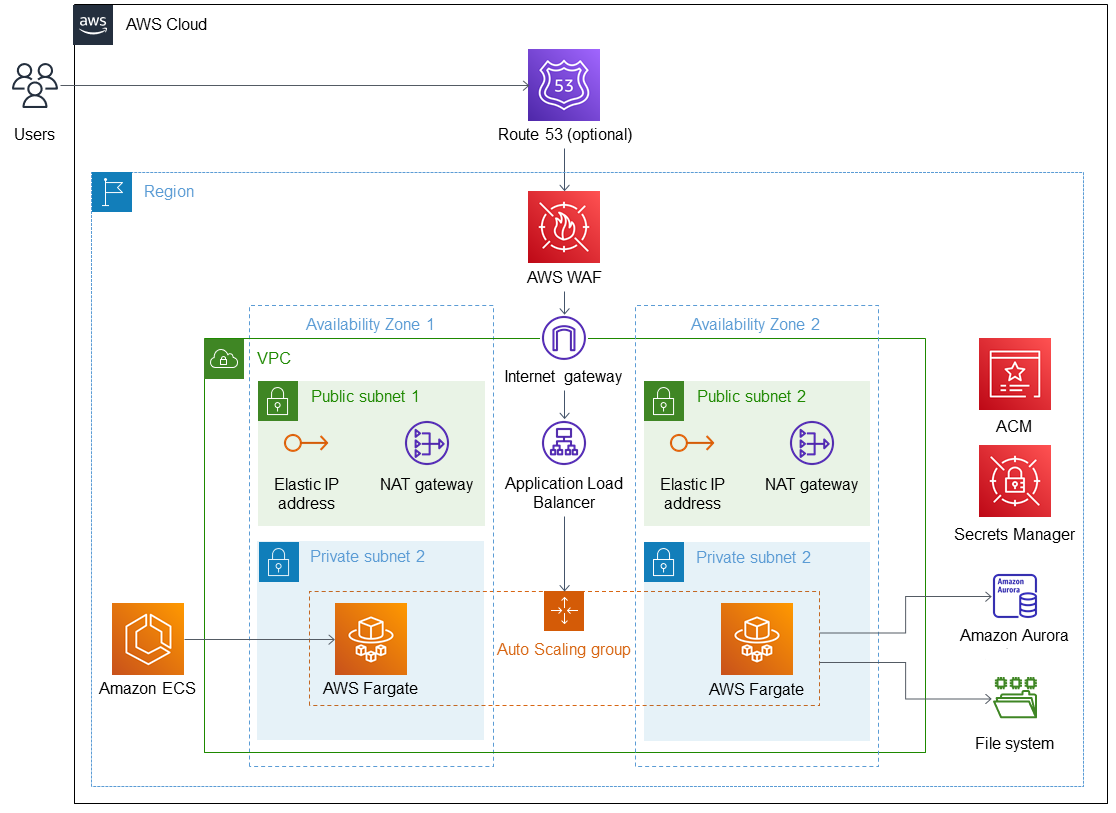Viewport: 1116px width, 813px height.
Task: Select "Private subnet 2" title in Availability Zone 2
Action: coord(753,557)
